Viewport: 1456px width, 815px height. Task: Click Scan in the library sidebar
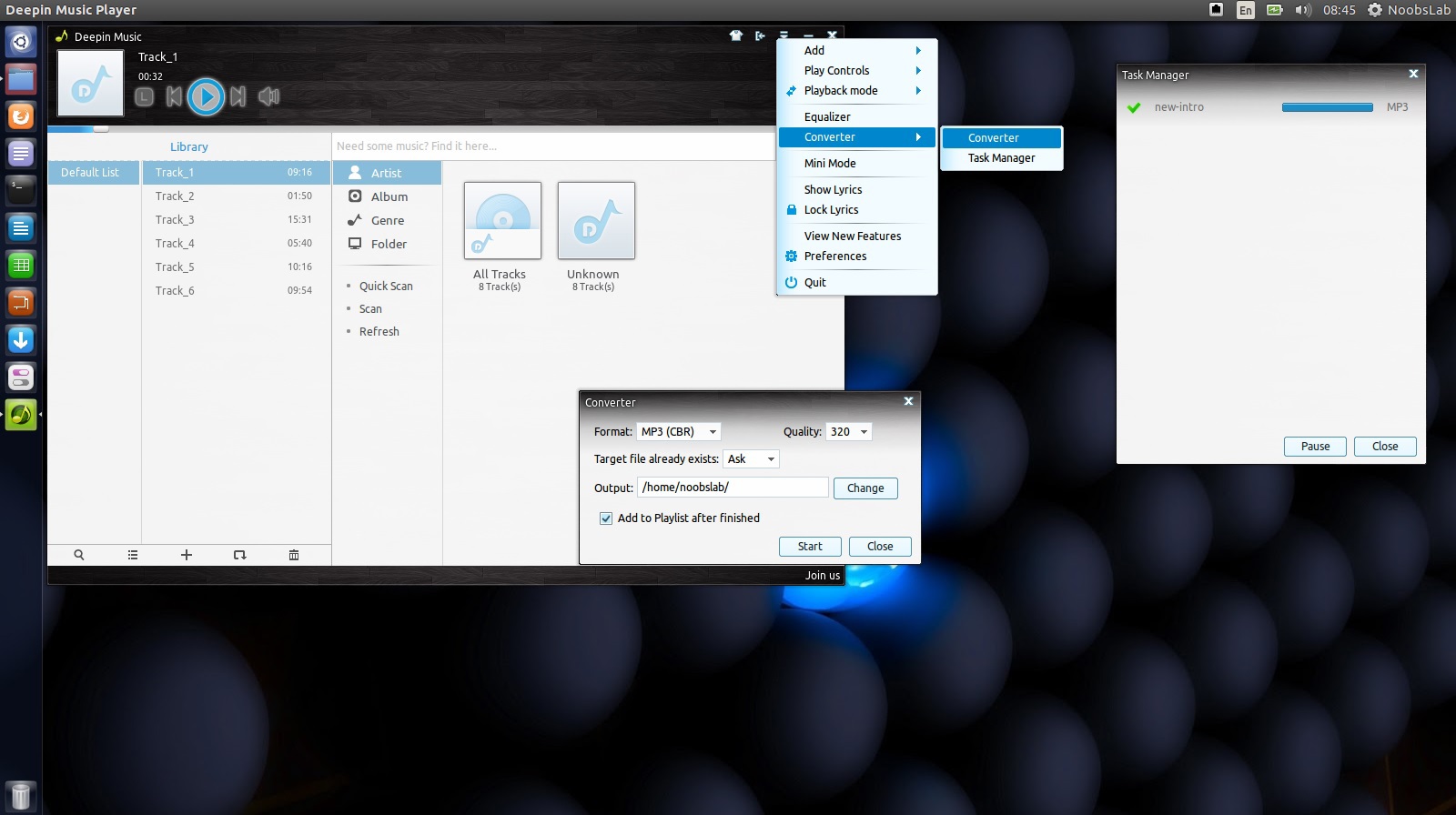coord(370,308)
